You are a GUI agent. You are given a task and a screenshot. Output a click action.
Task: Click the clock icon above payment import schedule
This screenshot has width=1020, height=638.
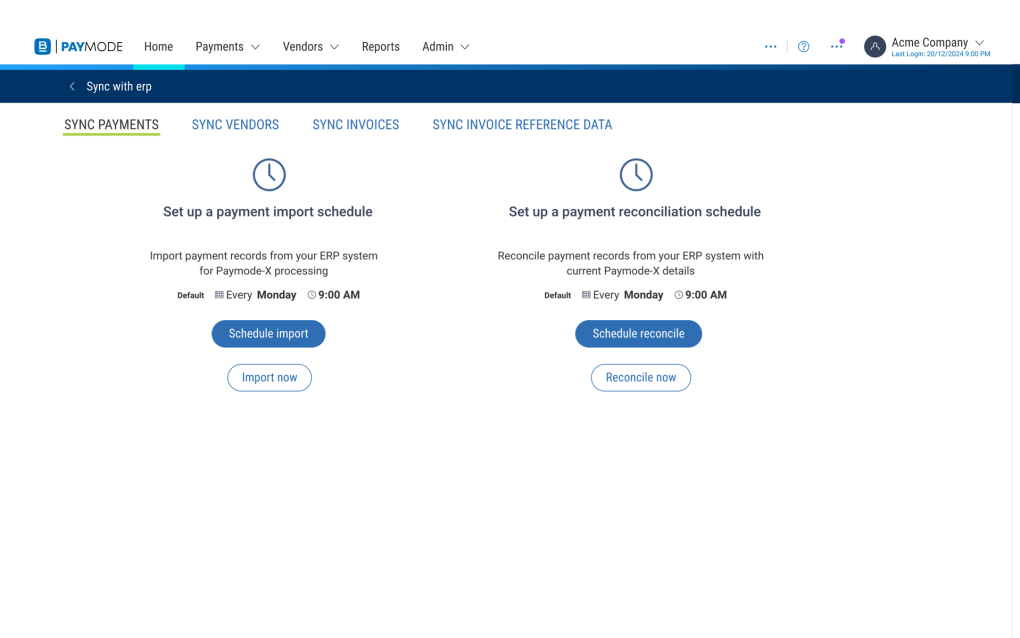pyautogui.click(x=269, y=175)
